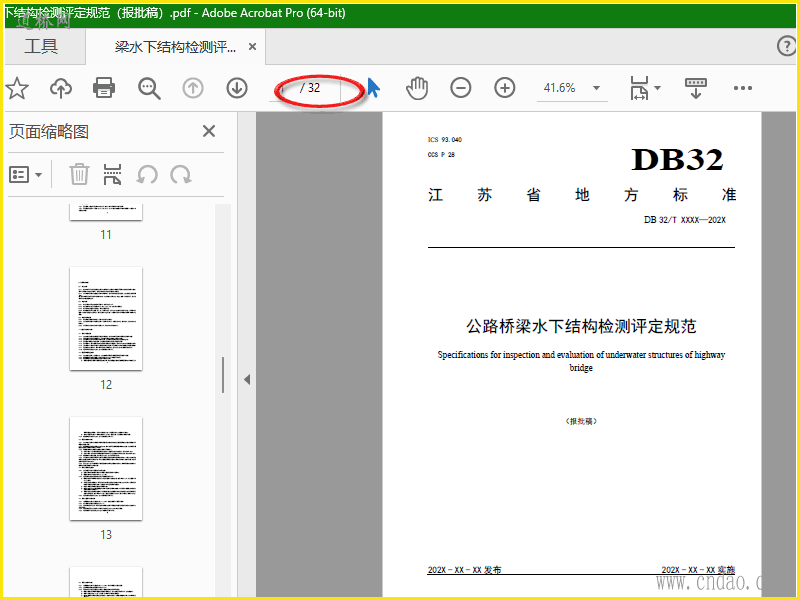
Task: Zoom out with minus button
Action: [461, 88]
